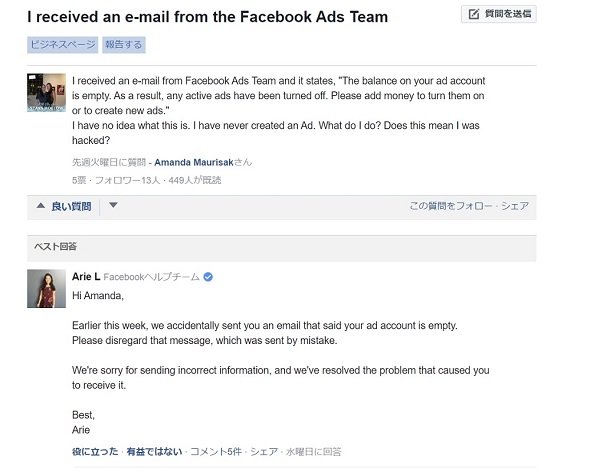Upvote with the up triangle arrow
This screenshot has height=472, width=590.
[x=41, y=206]
